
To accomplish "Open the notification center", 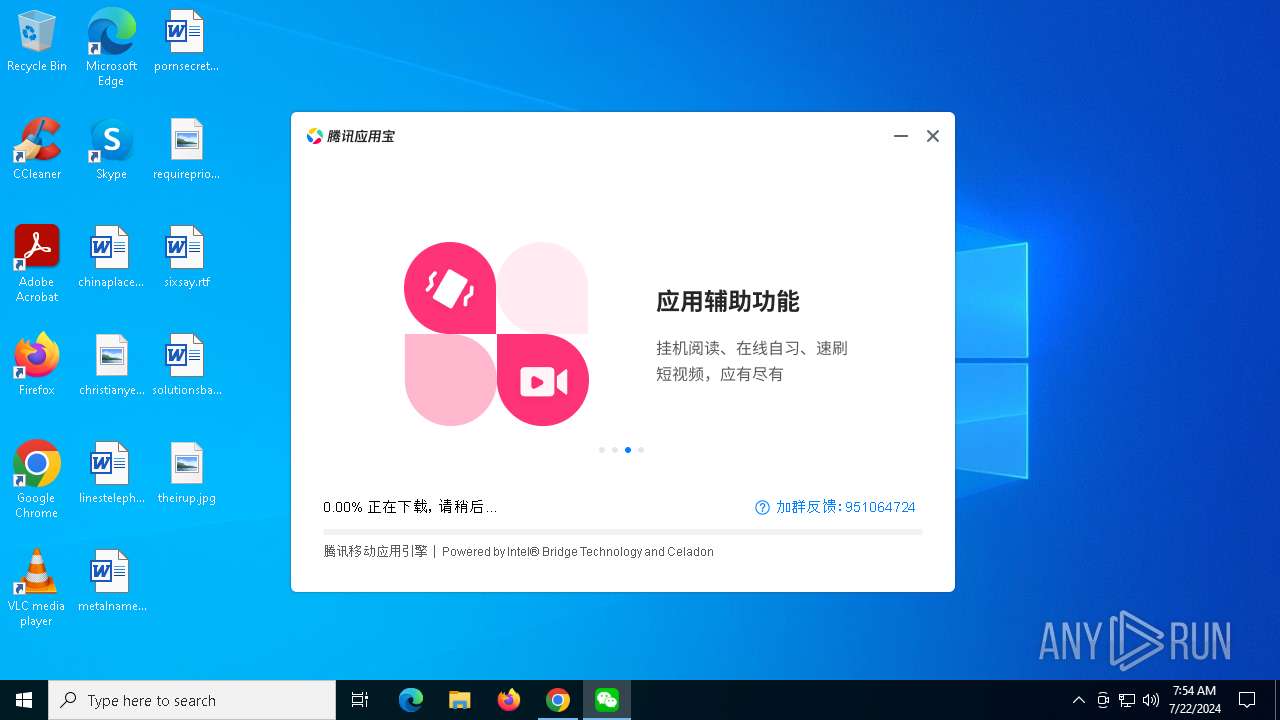I will (1247, 700).
